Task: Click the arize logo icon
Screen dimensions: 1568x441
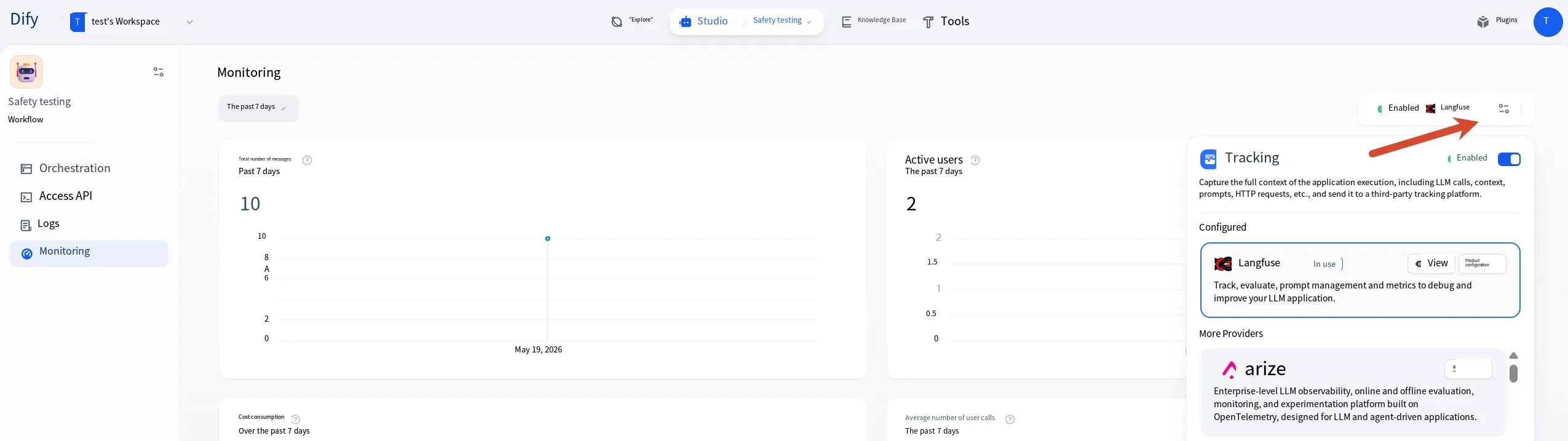Action: (1229, 369)
